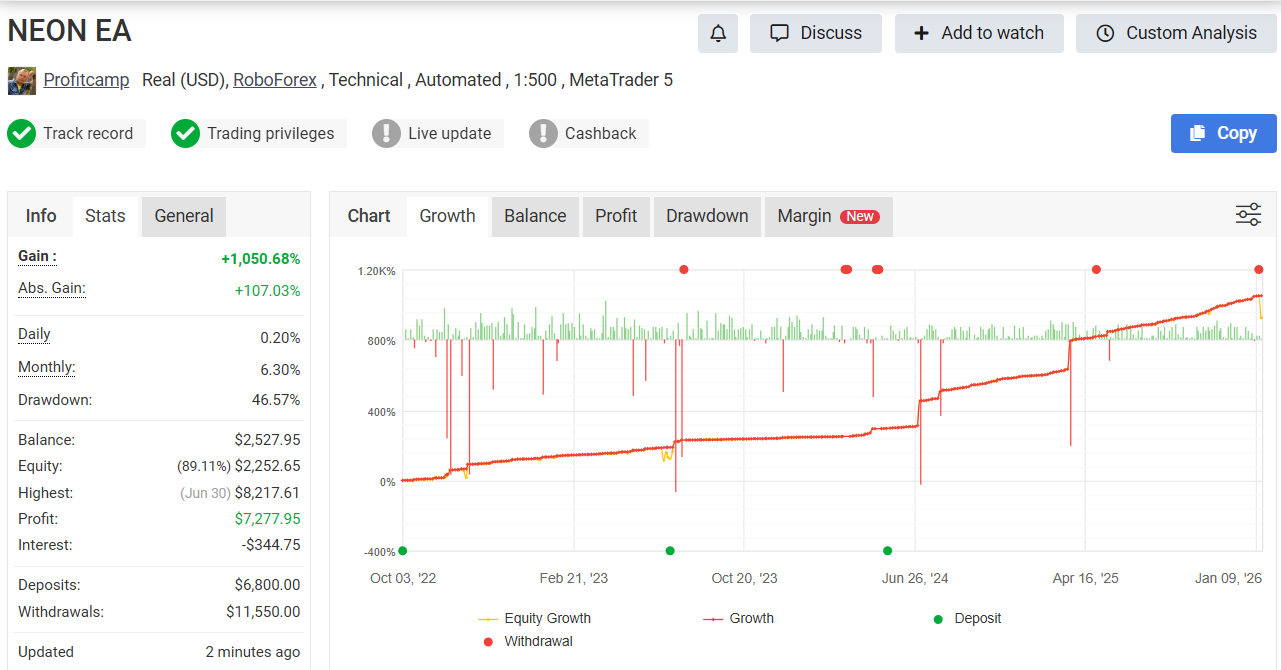The height and width of the screenshot is (670, 1281).
Task: Open the Profitcamp profile link
Action: click(86, 80)
